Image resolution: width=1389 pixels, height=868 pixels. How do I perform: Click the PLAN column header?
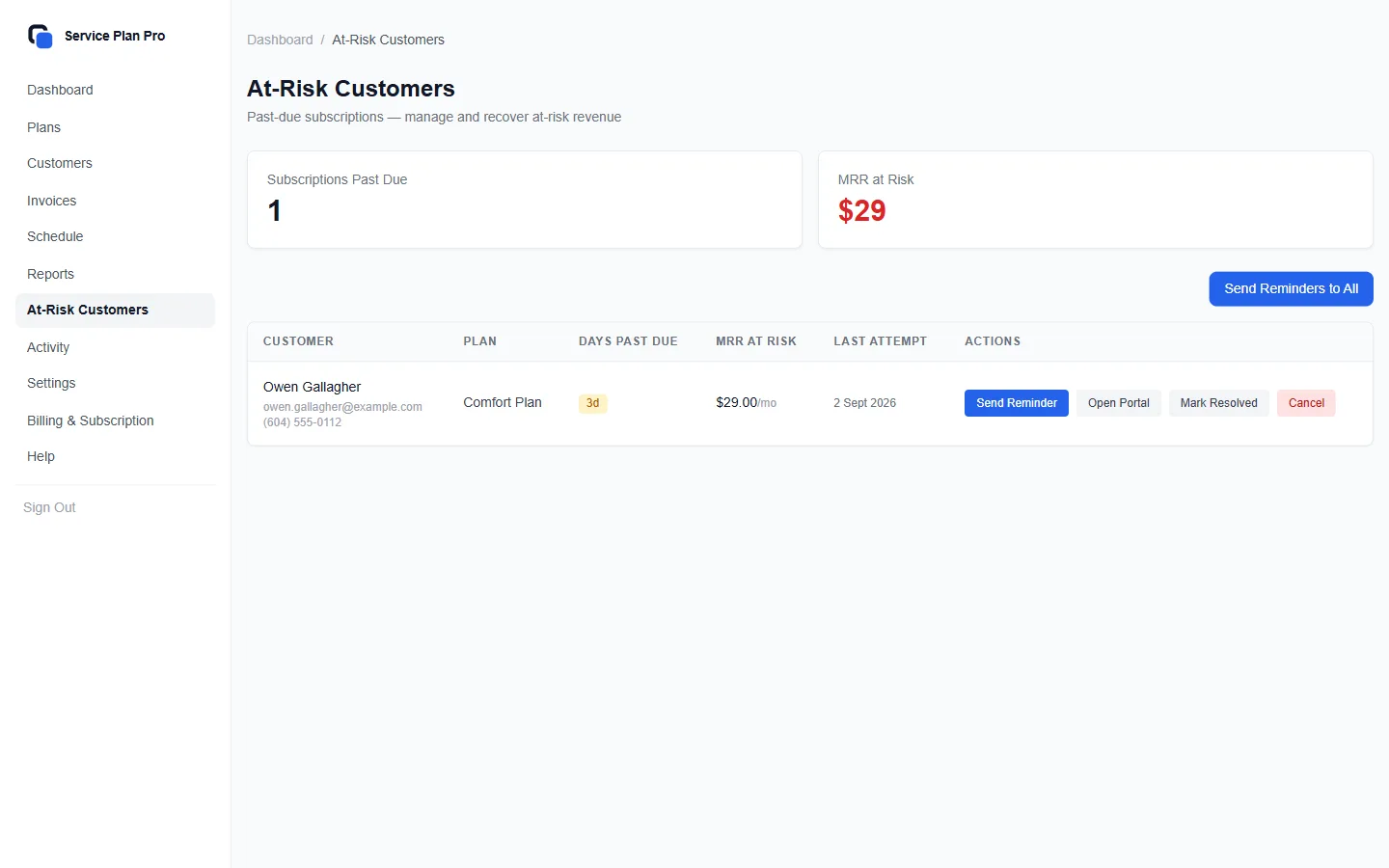(x=479, y=341)
